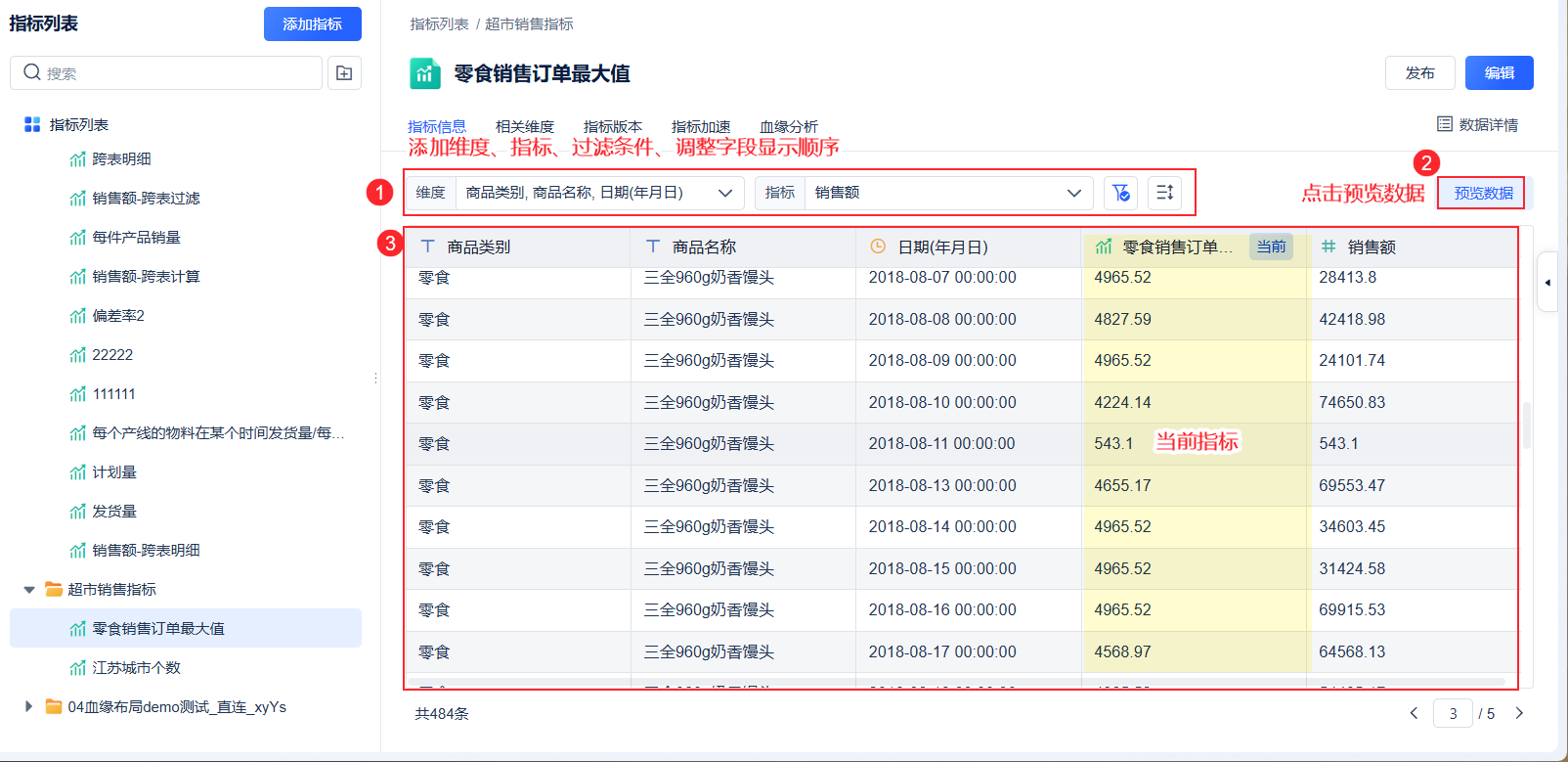Viewport: 1568px width, 762px height.
Task: Click the date cell 2018-08-11 00:00:00
Action: pyautogui.click(x=942, y=443)
